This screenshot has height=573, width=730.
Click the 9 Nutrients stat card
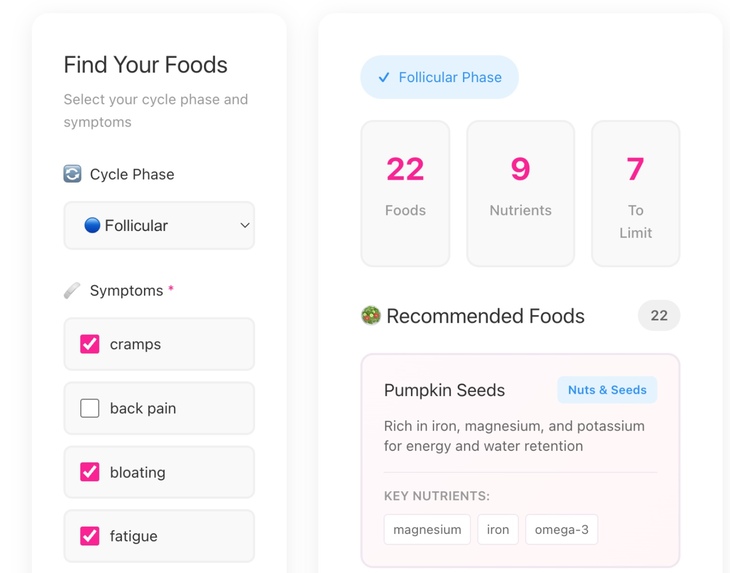(x=520, y=194)
